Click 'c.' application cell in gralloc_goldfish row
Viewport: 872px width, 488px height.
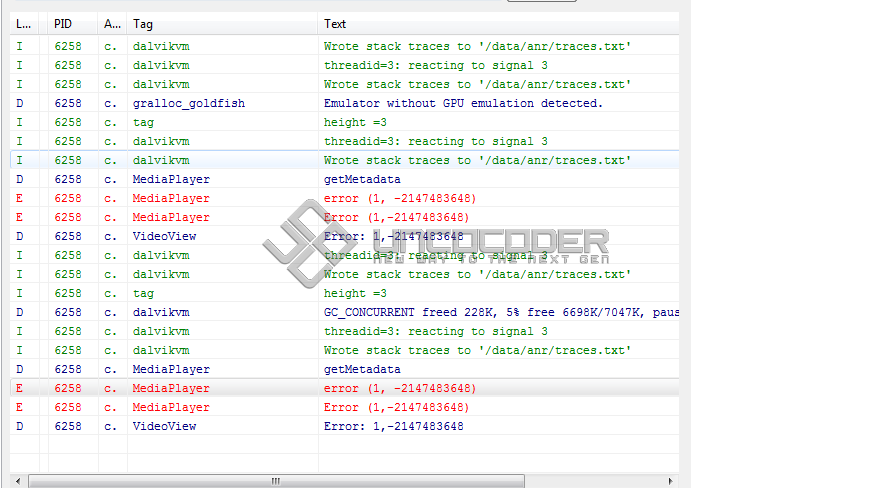point(110,103)
